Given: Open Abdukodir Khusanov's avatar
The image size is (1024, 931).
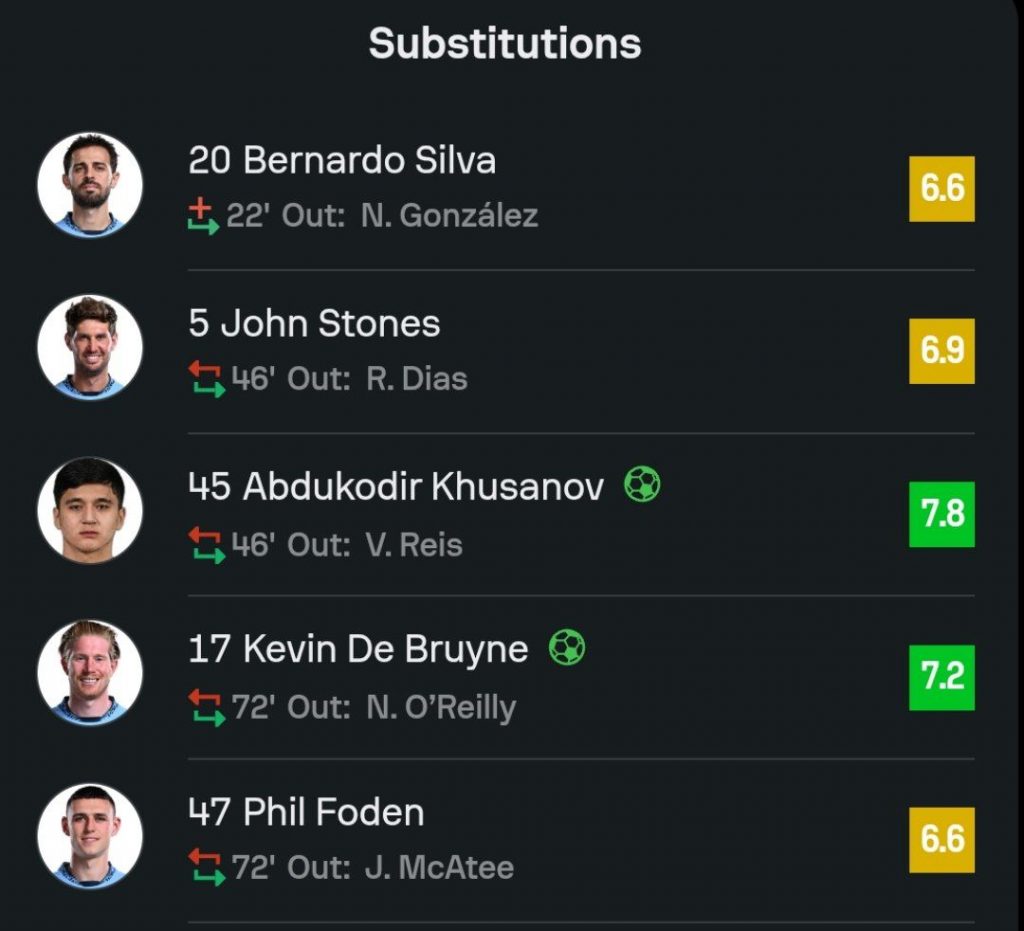Looking at the screenshot, I should (x=90, y=510).
